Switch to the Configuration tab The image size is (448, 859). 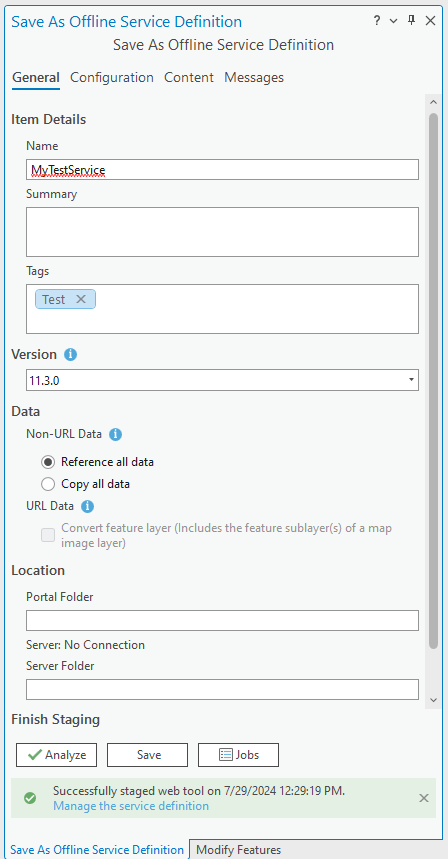[x=112, y=77]
